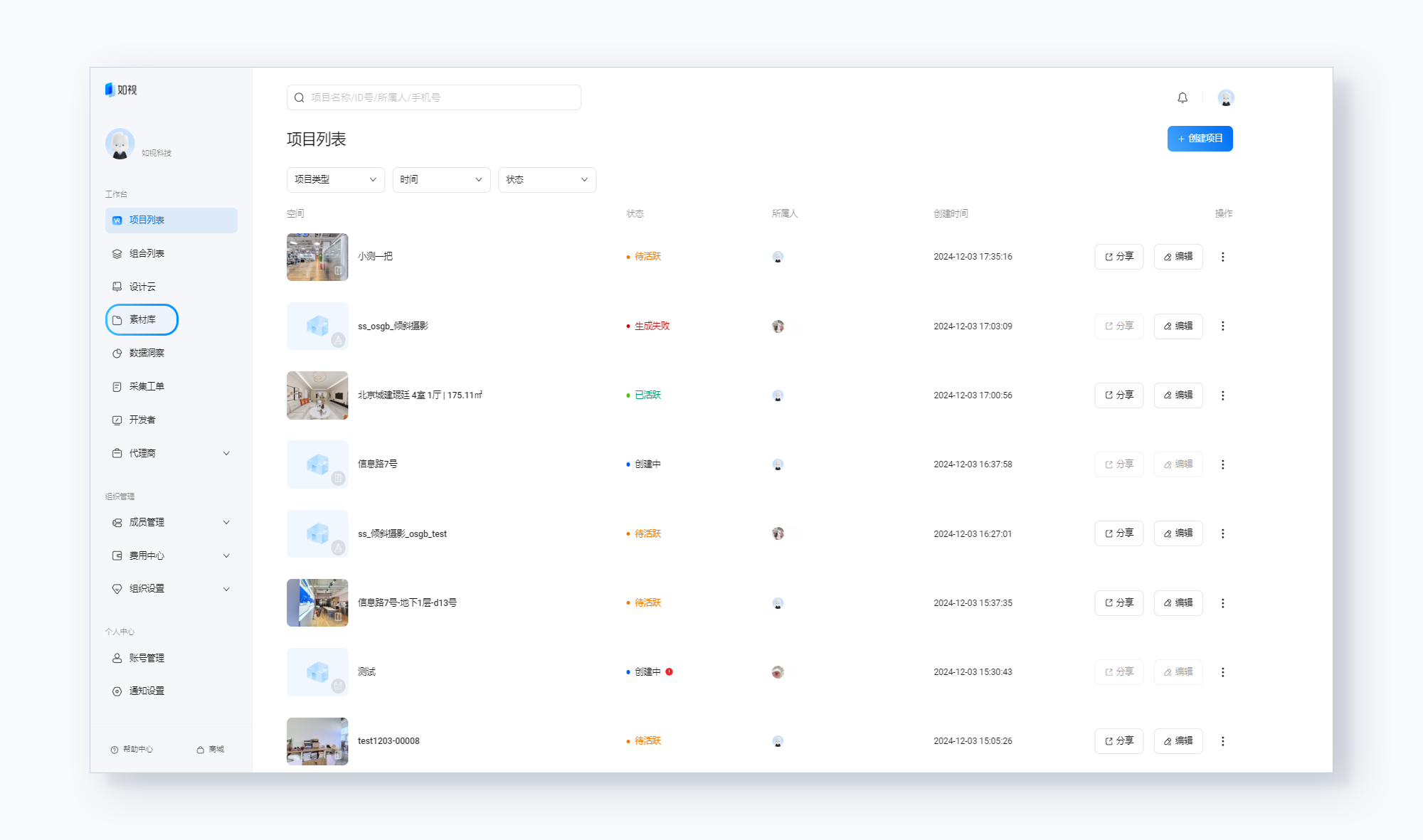The height and width of the screenshot is (840, 1423).
Task: Open 账号管理 in sidebar
Action: tap(171, 658)
